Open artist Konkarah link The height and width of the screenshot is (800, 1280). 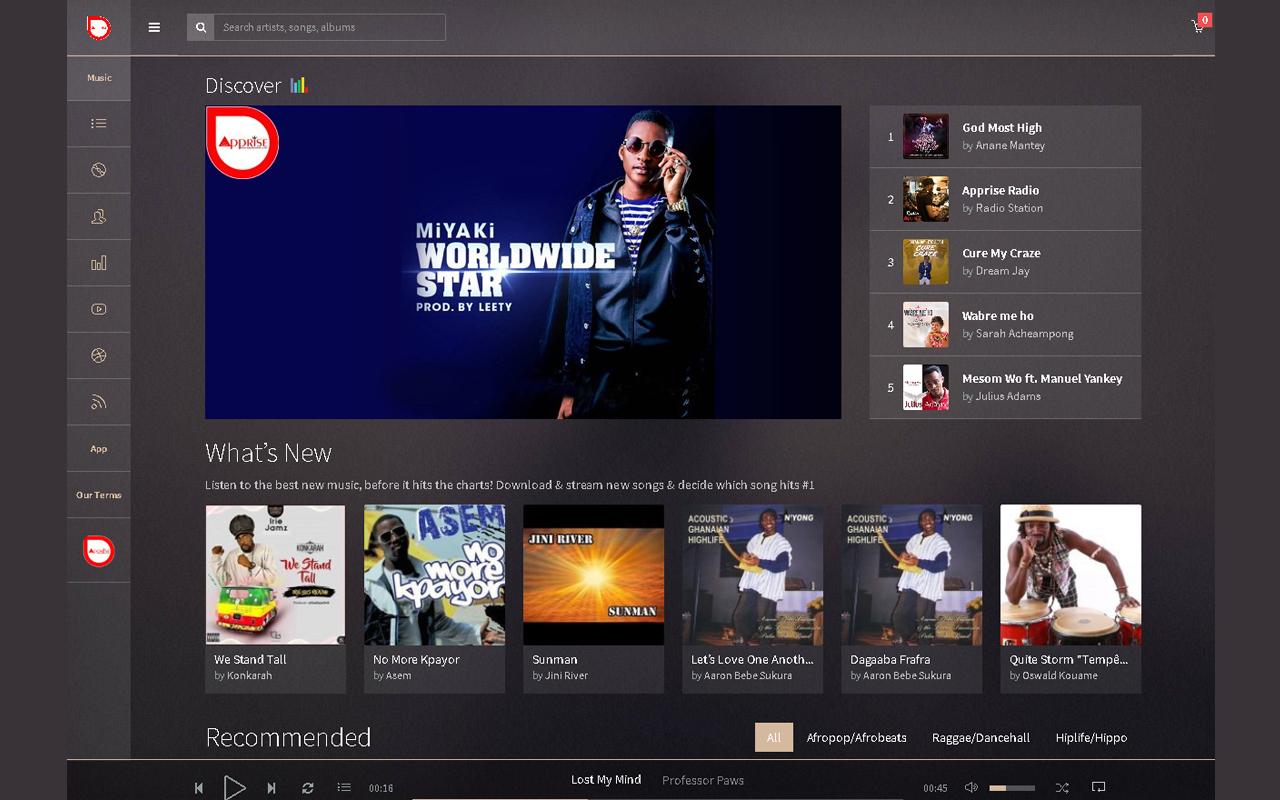tap(249, 676)
